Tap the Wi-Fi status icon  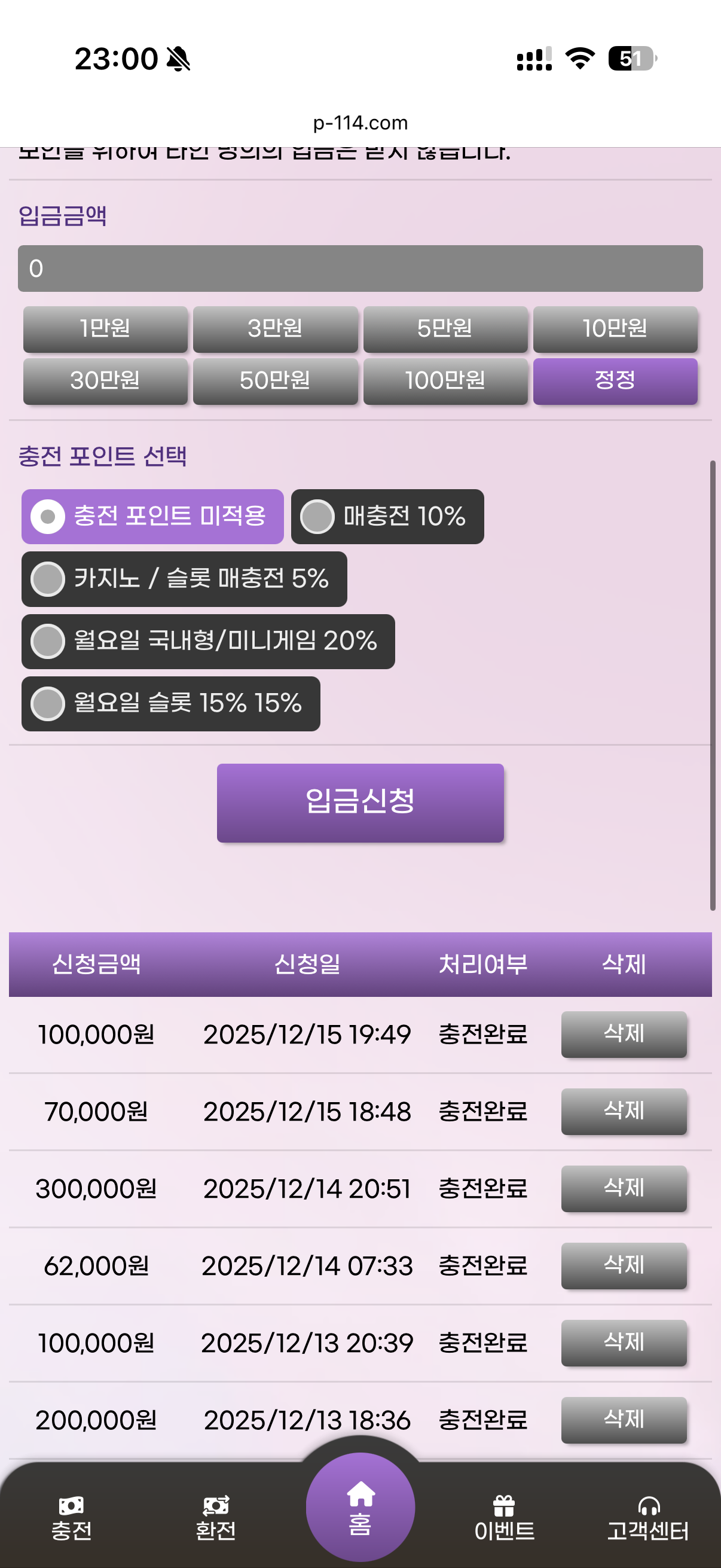point(579,59)
